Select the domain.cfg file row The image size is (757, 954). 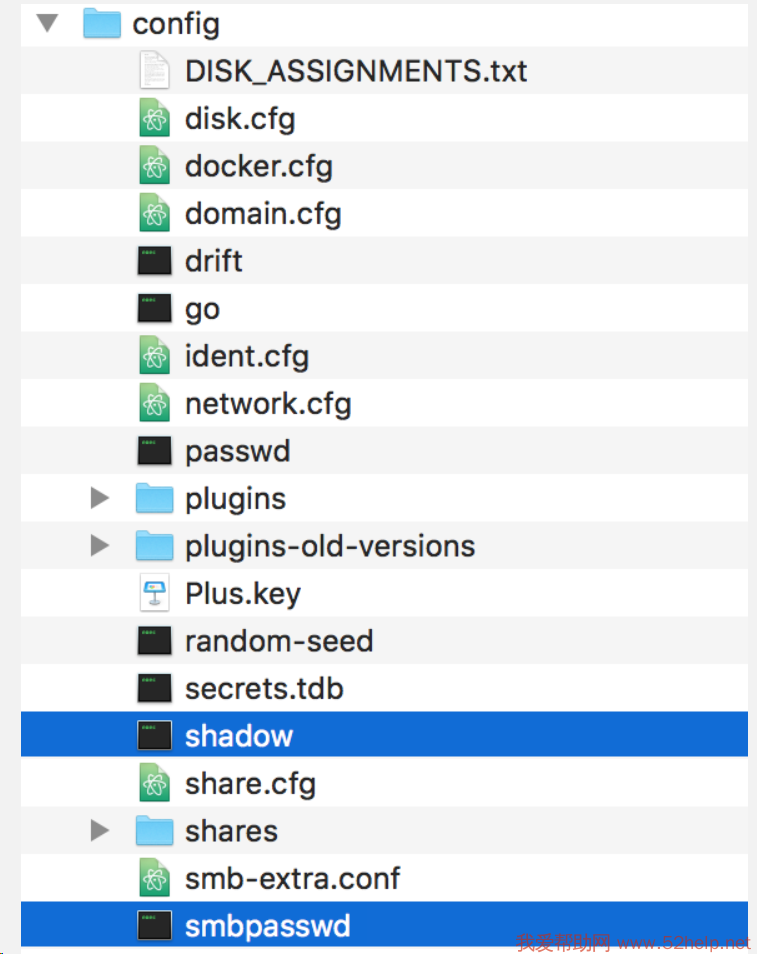click(262, 214)
